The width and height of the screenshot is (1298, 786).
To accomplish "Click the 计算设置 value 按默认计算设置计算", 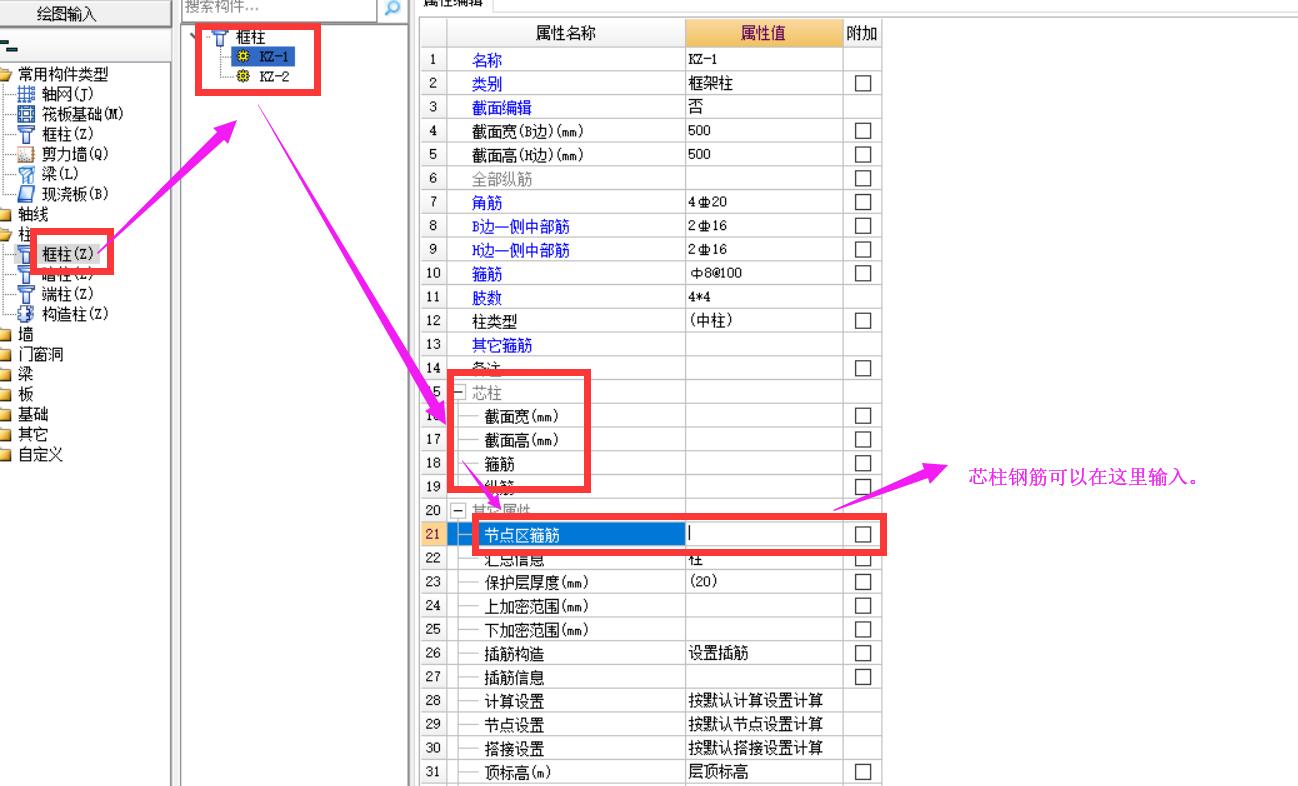I will [764, 701].
